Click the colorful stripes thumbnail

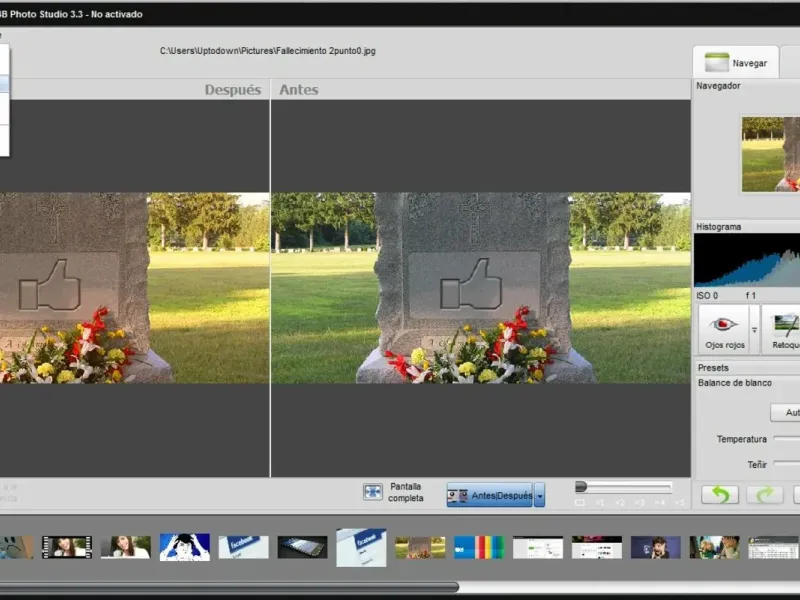point(479,547)
